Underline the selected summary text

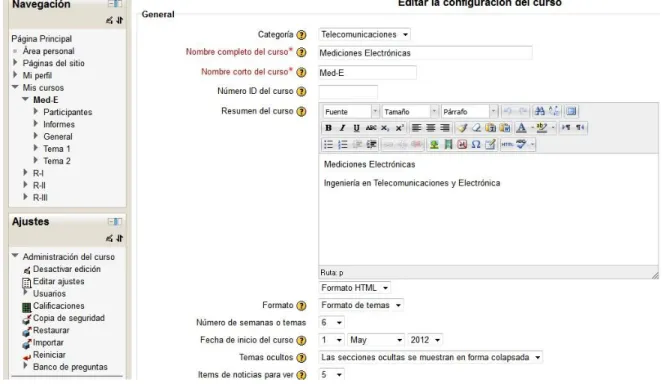point(356,128)
